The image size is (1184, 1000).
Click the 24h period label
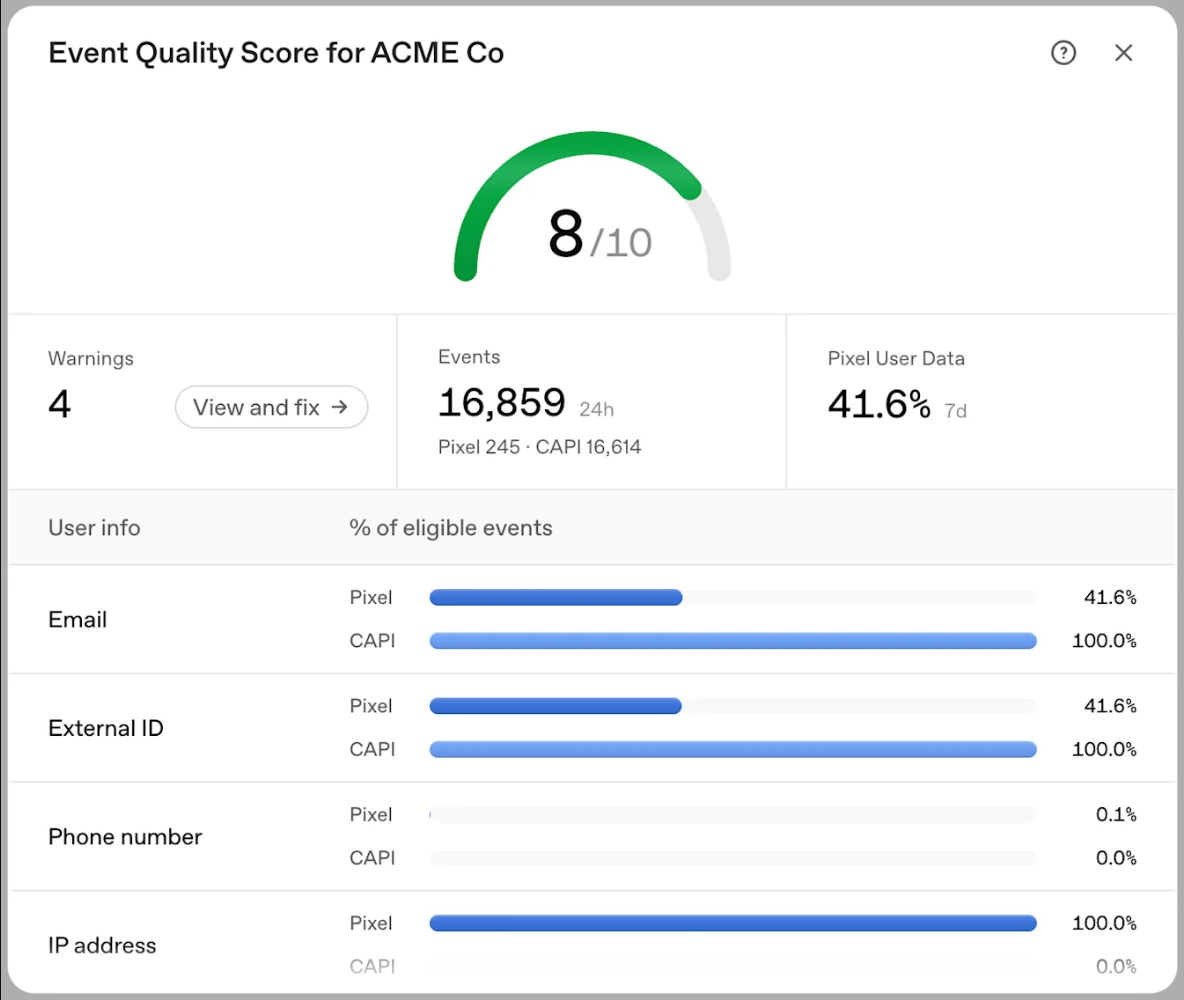(597, 410)
